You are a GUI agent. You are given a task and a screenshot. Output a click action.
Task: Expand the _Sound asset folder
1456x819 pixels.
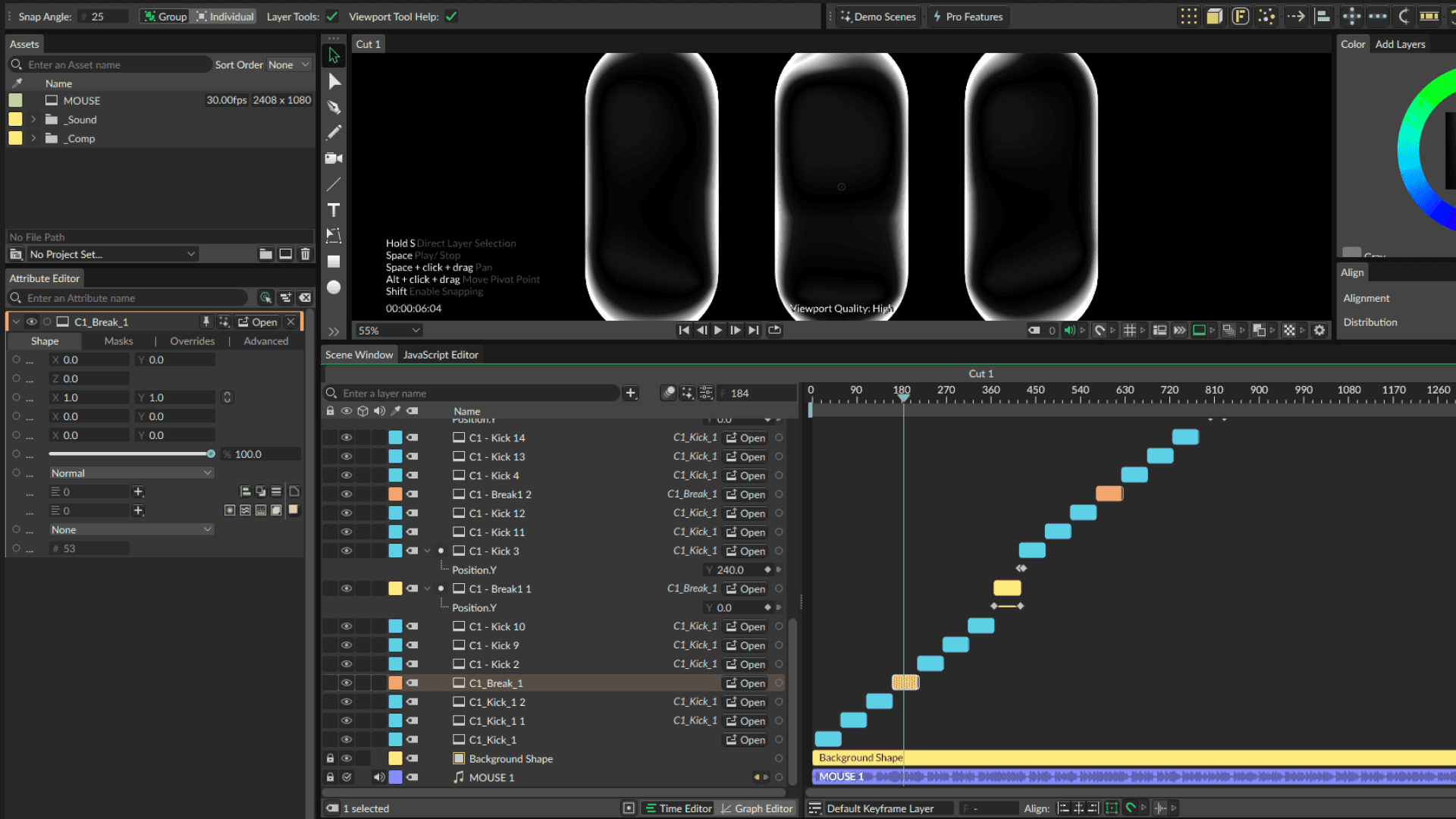coord(33,120)
